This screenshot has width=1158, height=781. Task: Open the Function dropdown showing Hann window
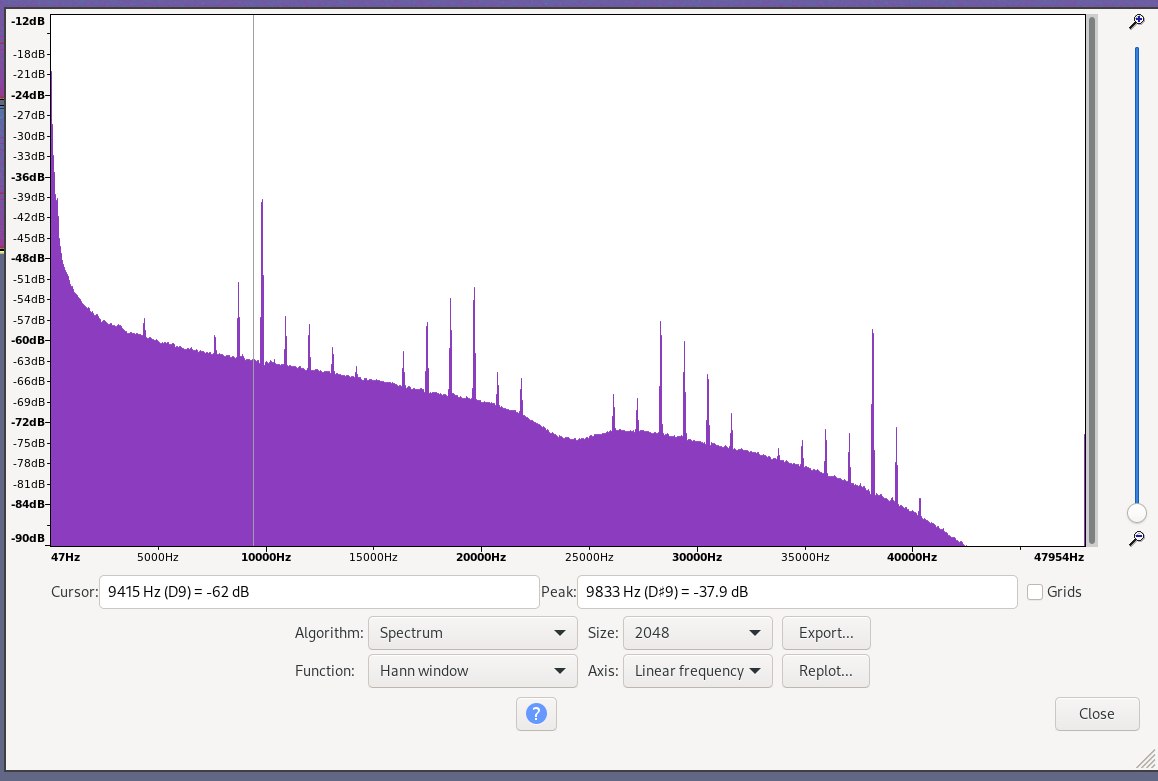(x=473, y=671)
